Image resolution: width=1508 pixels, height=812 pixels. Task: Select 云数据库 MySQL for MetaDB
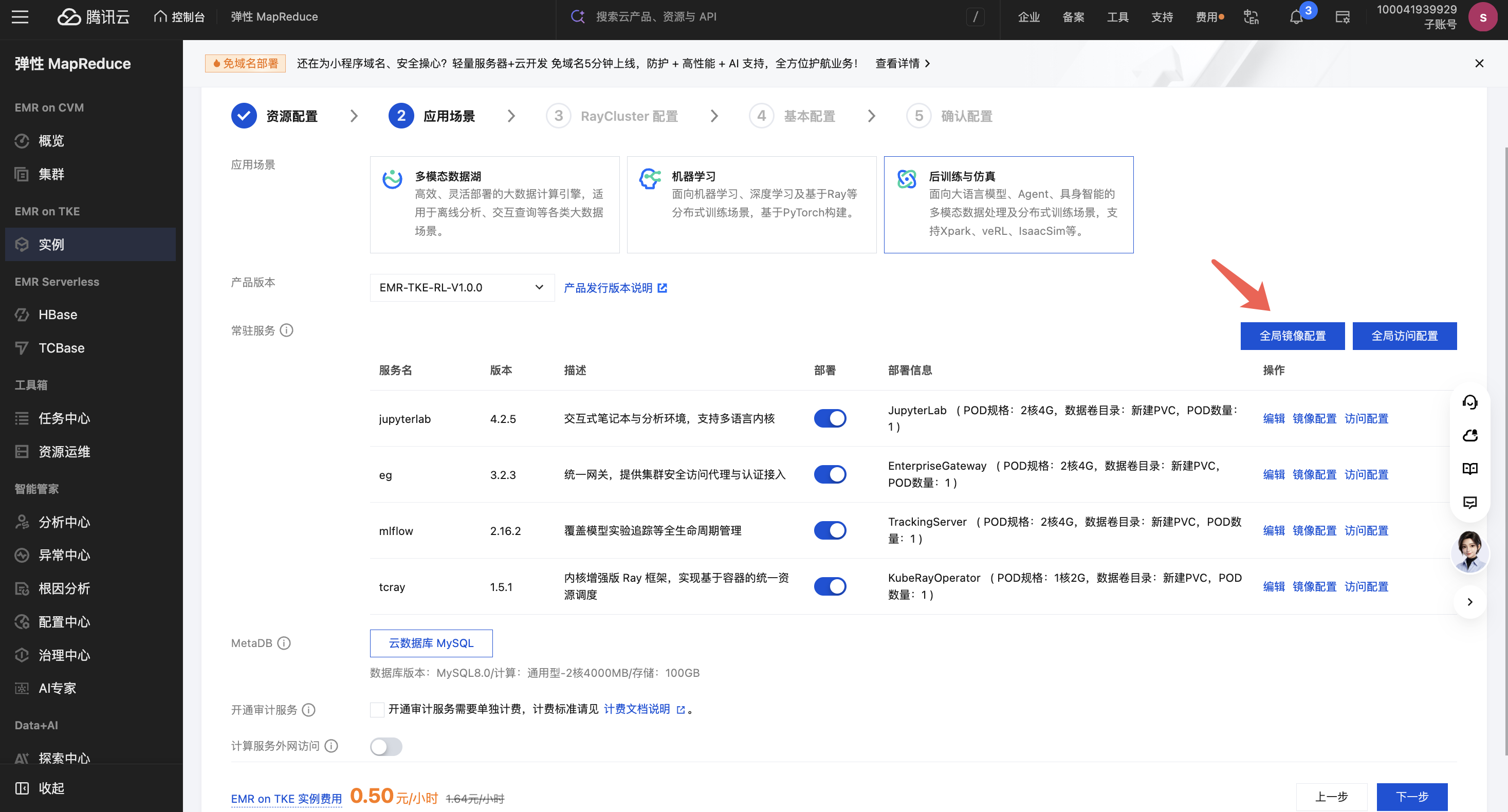[431, 643]
